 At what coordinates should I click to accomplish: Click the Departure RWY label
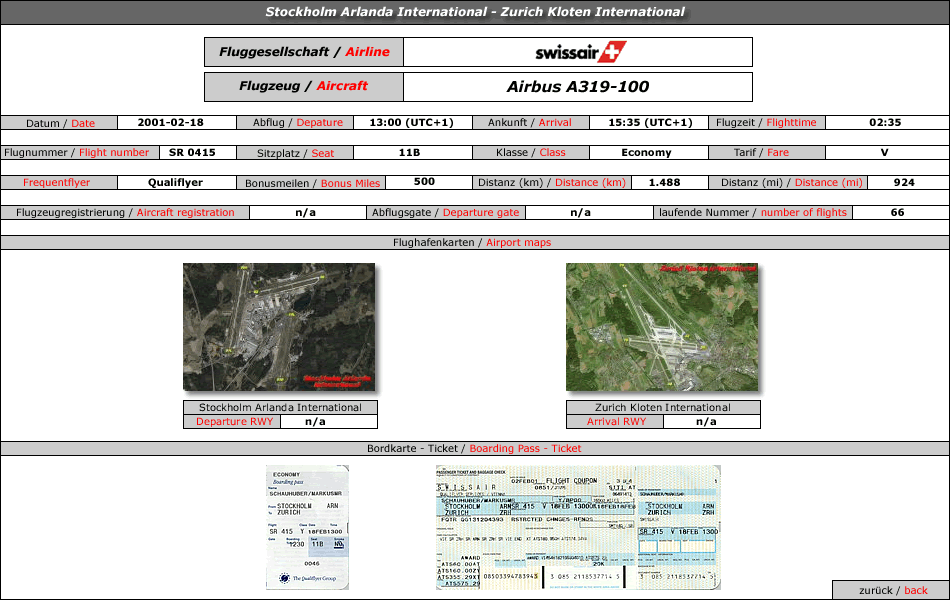click(234, 422)
